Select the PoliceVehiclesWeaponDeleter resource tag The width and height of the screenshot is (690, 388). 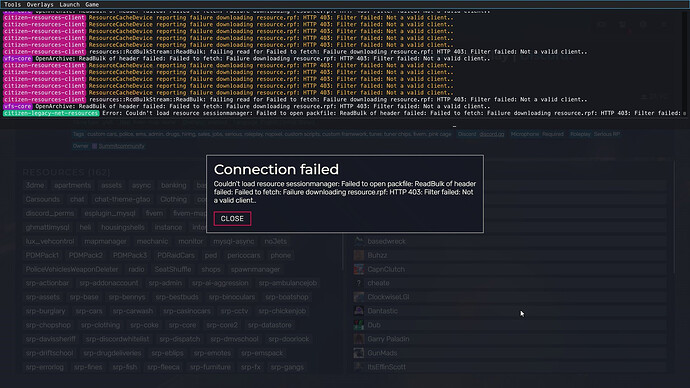(72, 269)
